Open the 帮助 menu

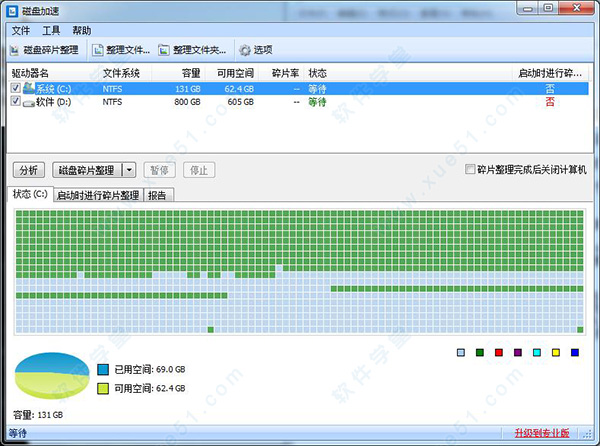click(82, 31)
